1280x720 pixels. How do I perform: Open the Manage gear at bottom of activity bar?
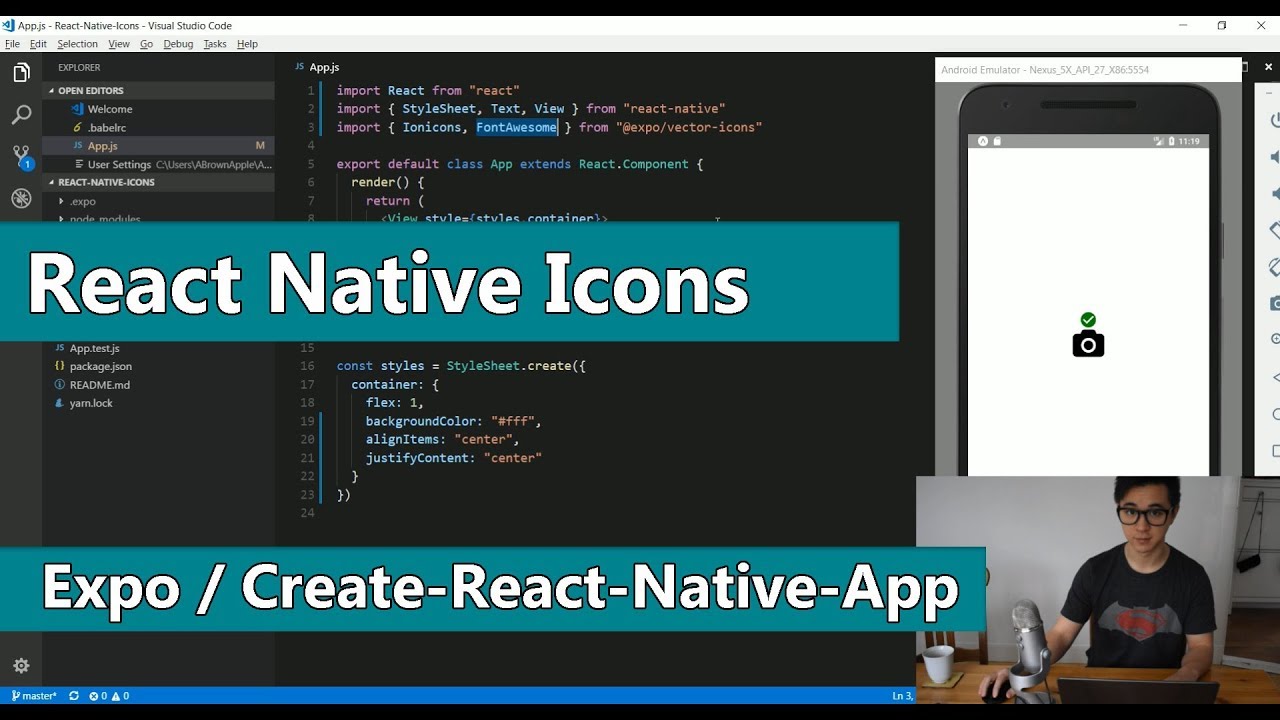pos(21,665)
